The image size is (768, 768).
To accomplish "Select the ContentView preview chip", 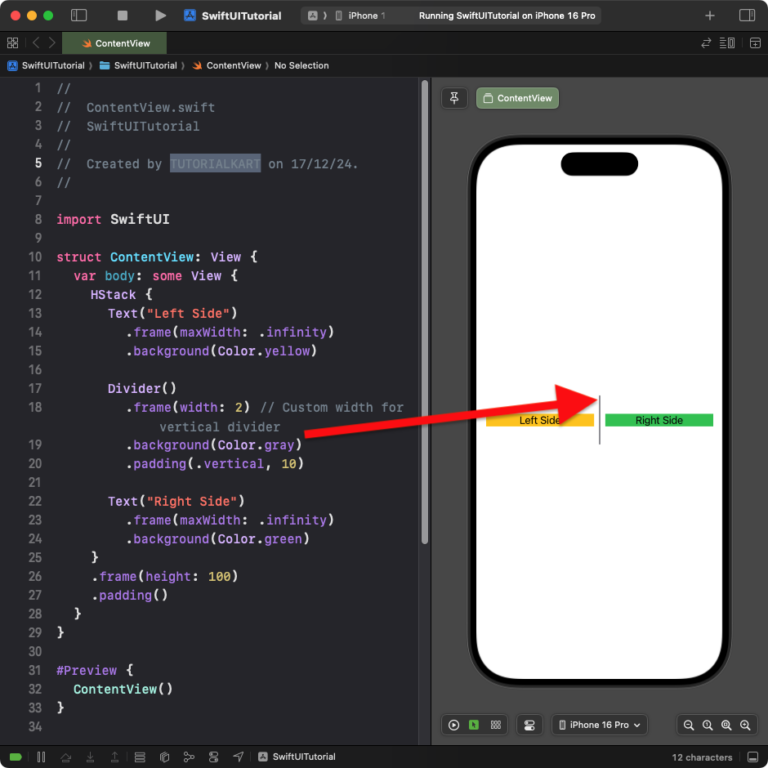I will (517, 98).
